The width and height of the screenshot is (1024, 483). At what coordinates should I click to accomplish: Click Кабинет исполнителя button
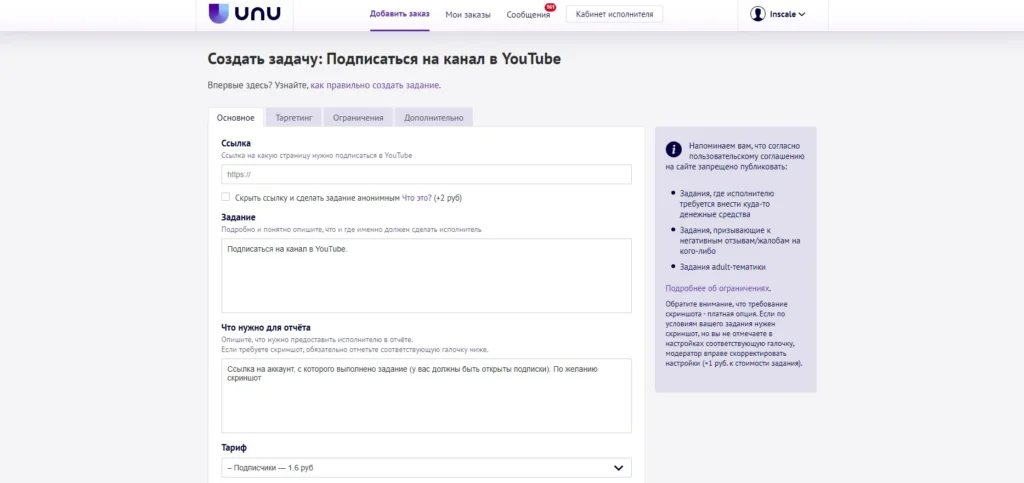click(614, 14)
